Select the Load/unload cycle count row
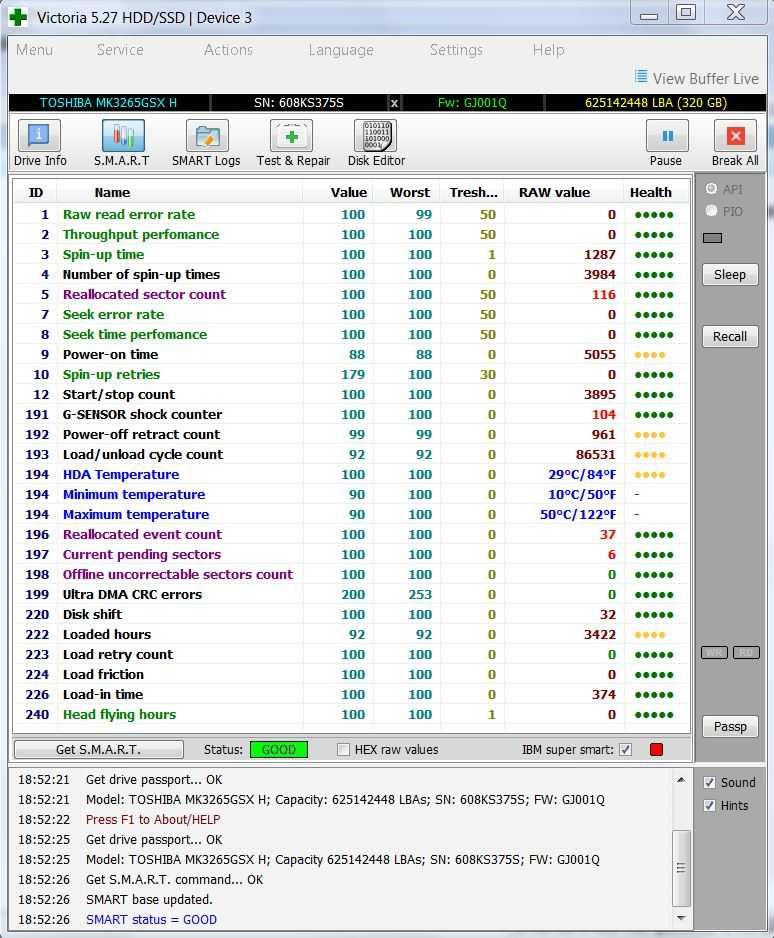774x938 pixels. click(351, 454)
